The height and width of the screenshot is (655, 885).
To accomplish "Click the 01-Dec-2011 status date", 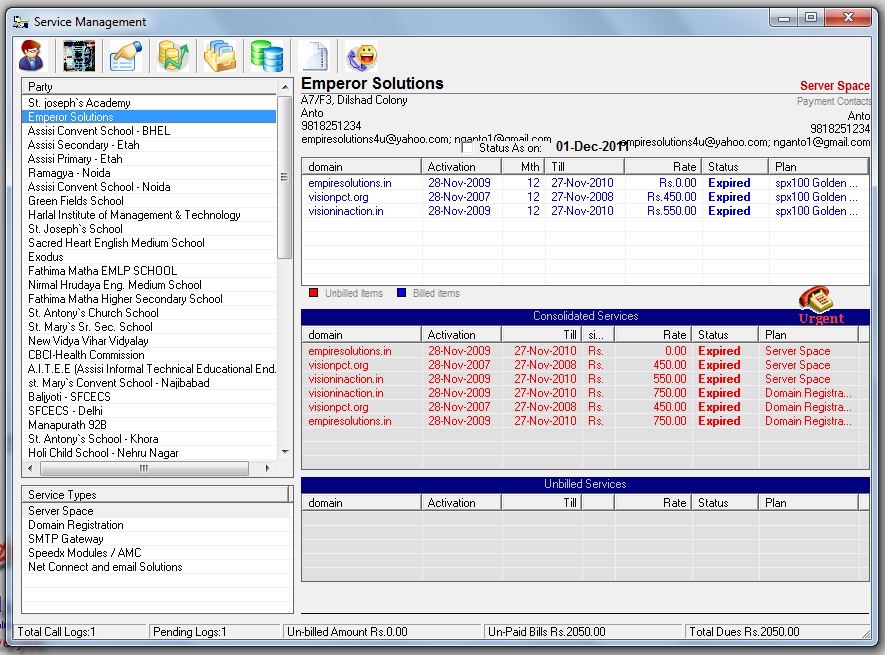I will click(592, 147).
